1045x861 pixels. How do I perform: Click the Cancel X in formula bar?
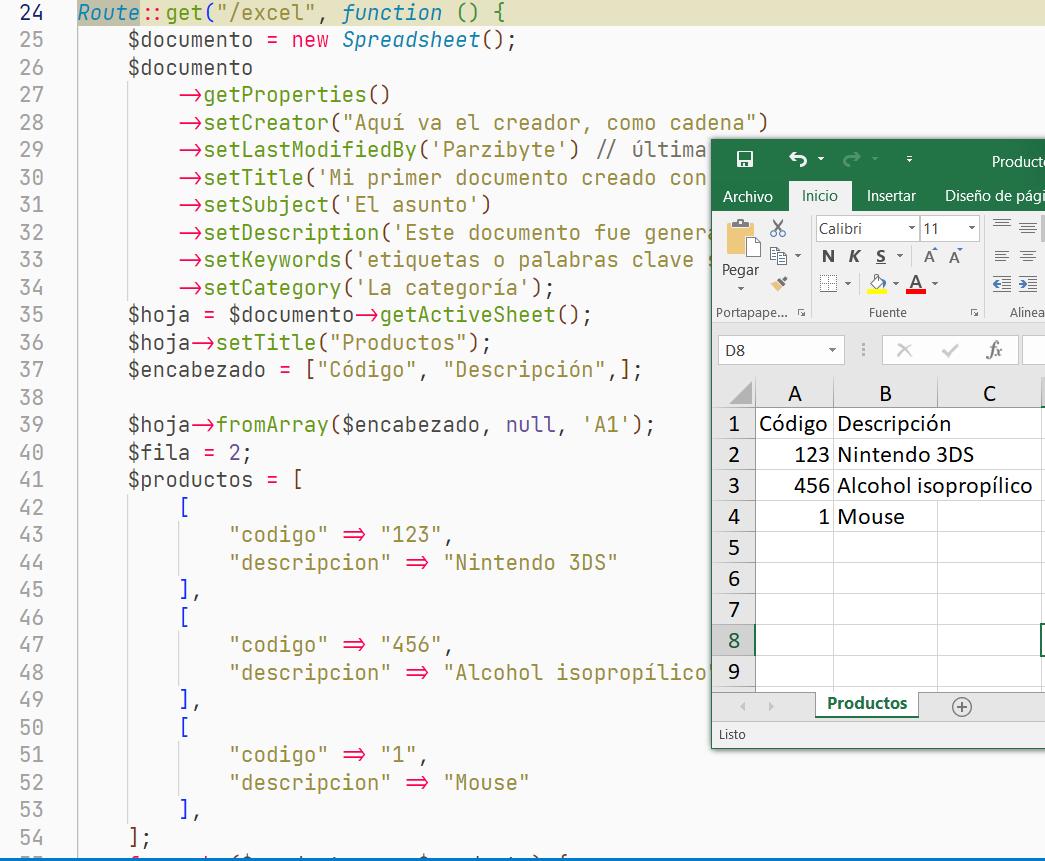tap(904, 351)
